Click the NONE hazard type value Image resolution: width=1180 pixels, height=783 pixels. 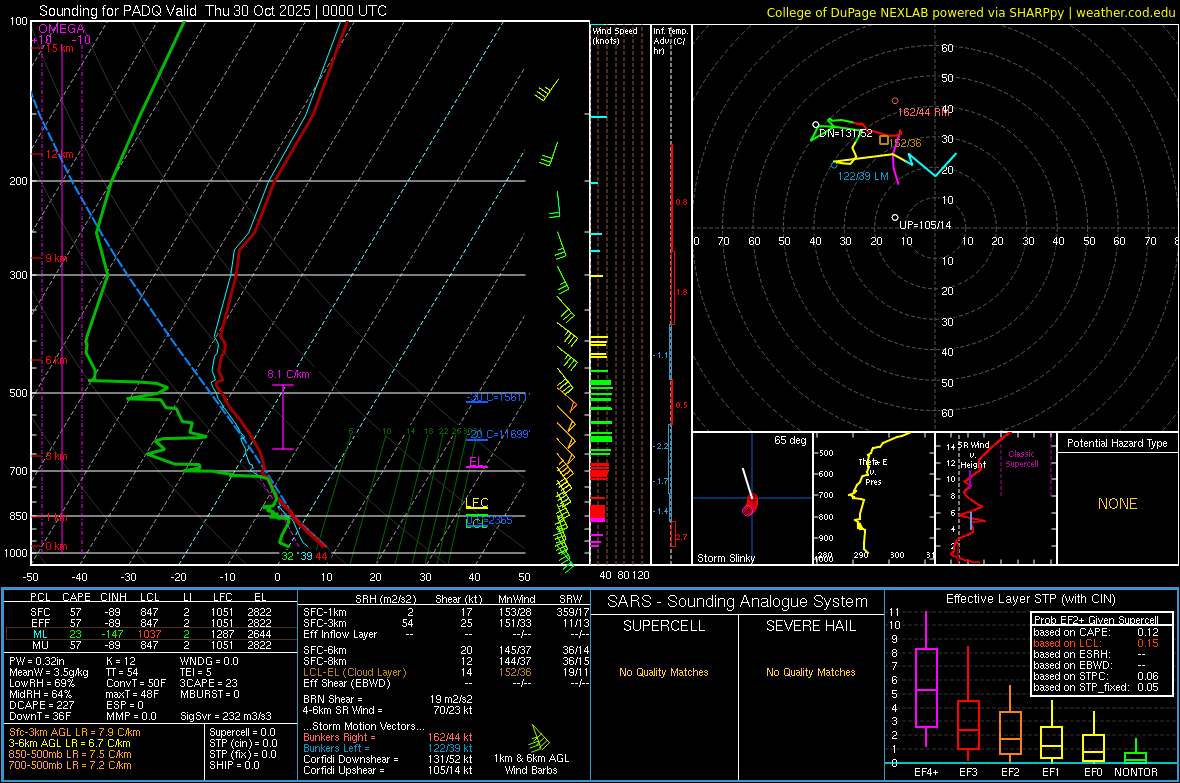tap(1118, 504)
